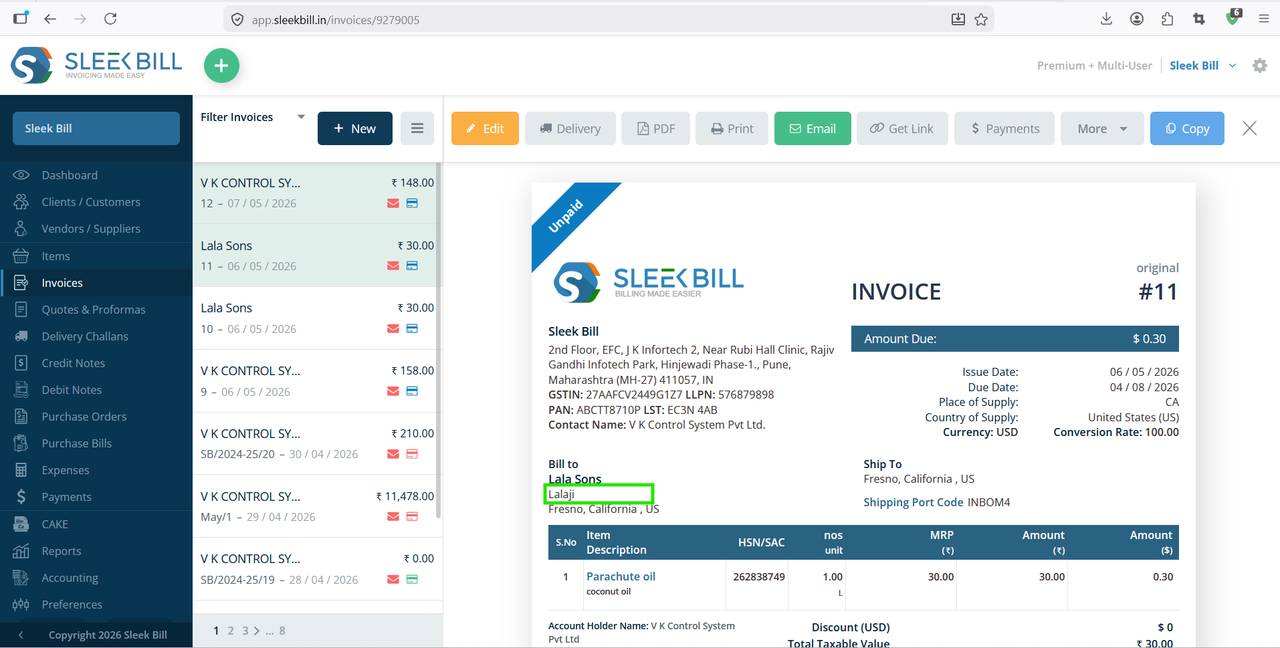
Task: Select invoice SB/2024-25/19 for ₹ 0.00
Action: [x=316, y=569]
